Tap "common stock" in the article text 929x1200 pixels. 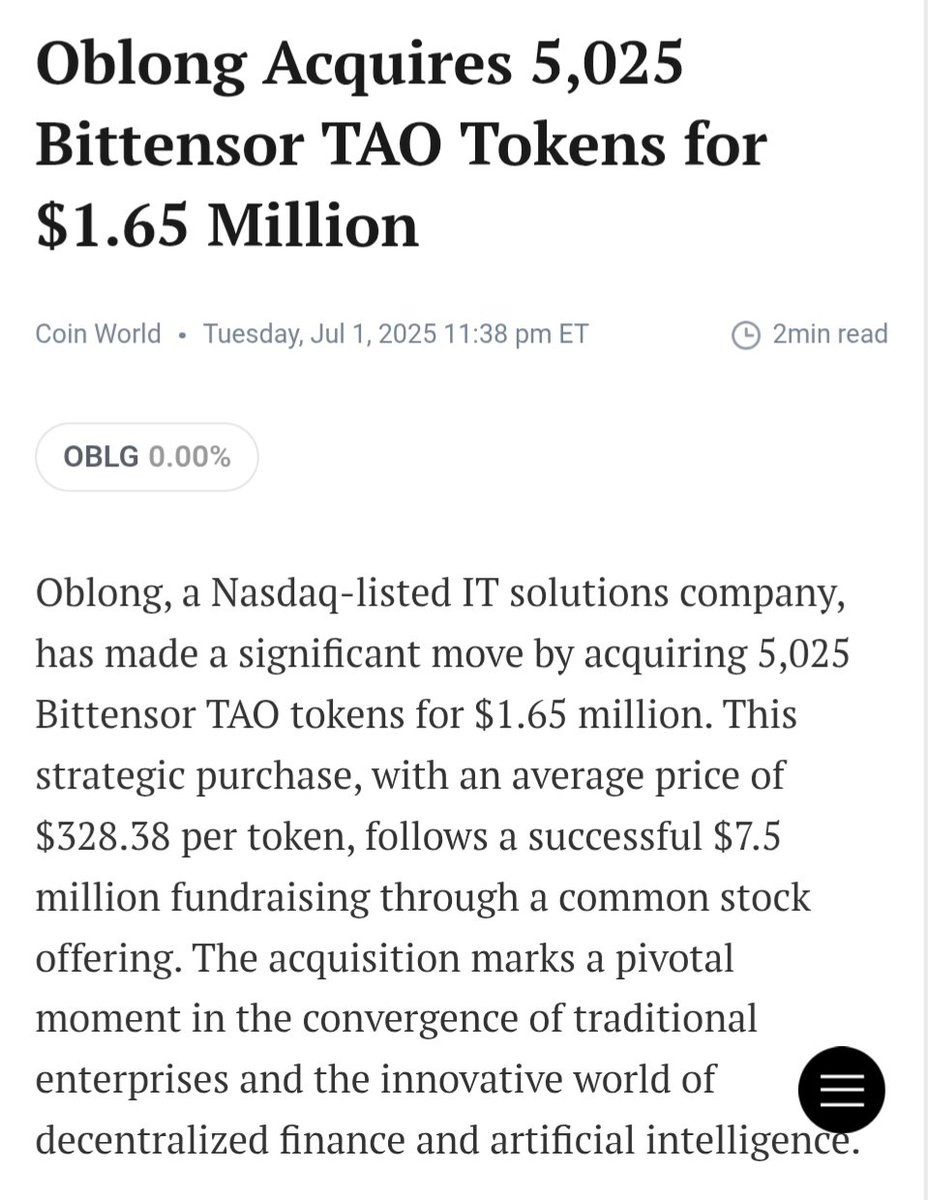(x=684, y=897)
